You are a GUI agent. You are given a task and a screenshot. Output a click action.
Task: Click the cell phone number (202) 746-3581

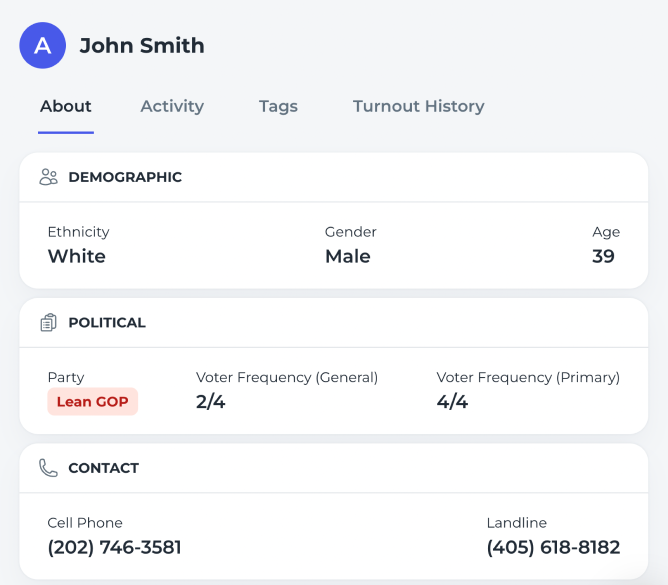[114, 548]
